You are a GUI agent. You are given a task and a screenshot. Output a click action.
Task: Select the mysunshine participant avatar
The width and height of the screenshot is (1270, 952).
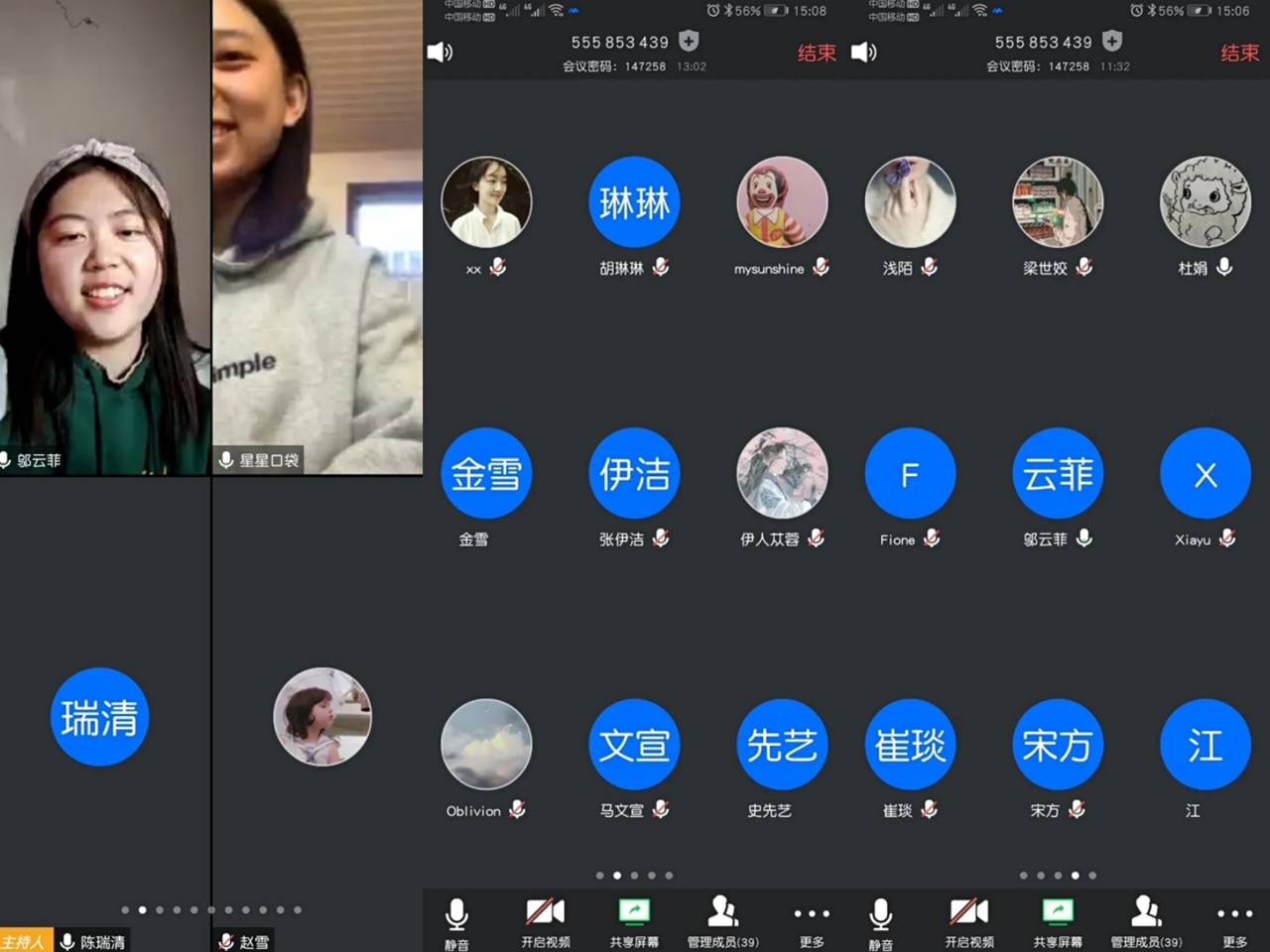click(782, 202)
